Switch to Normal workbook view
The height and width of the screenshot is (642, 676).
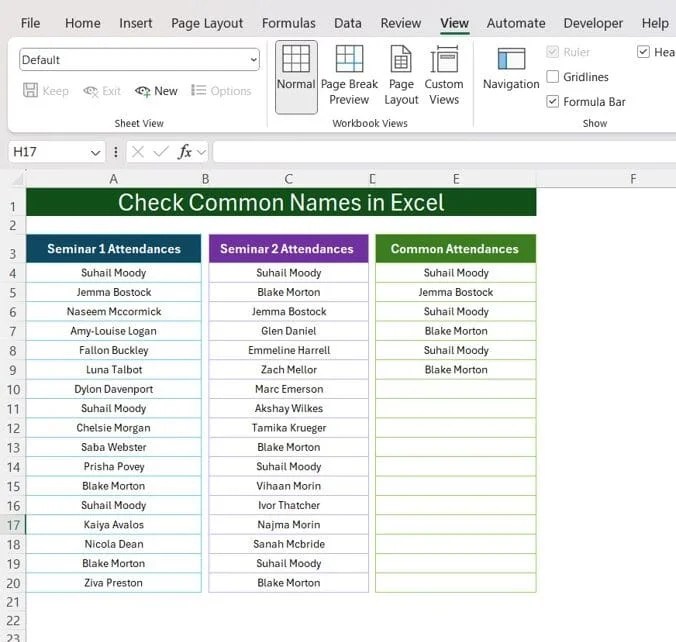coord(296,77)
